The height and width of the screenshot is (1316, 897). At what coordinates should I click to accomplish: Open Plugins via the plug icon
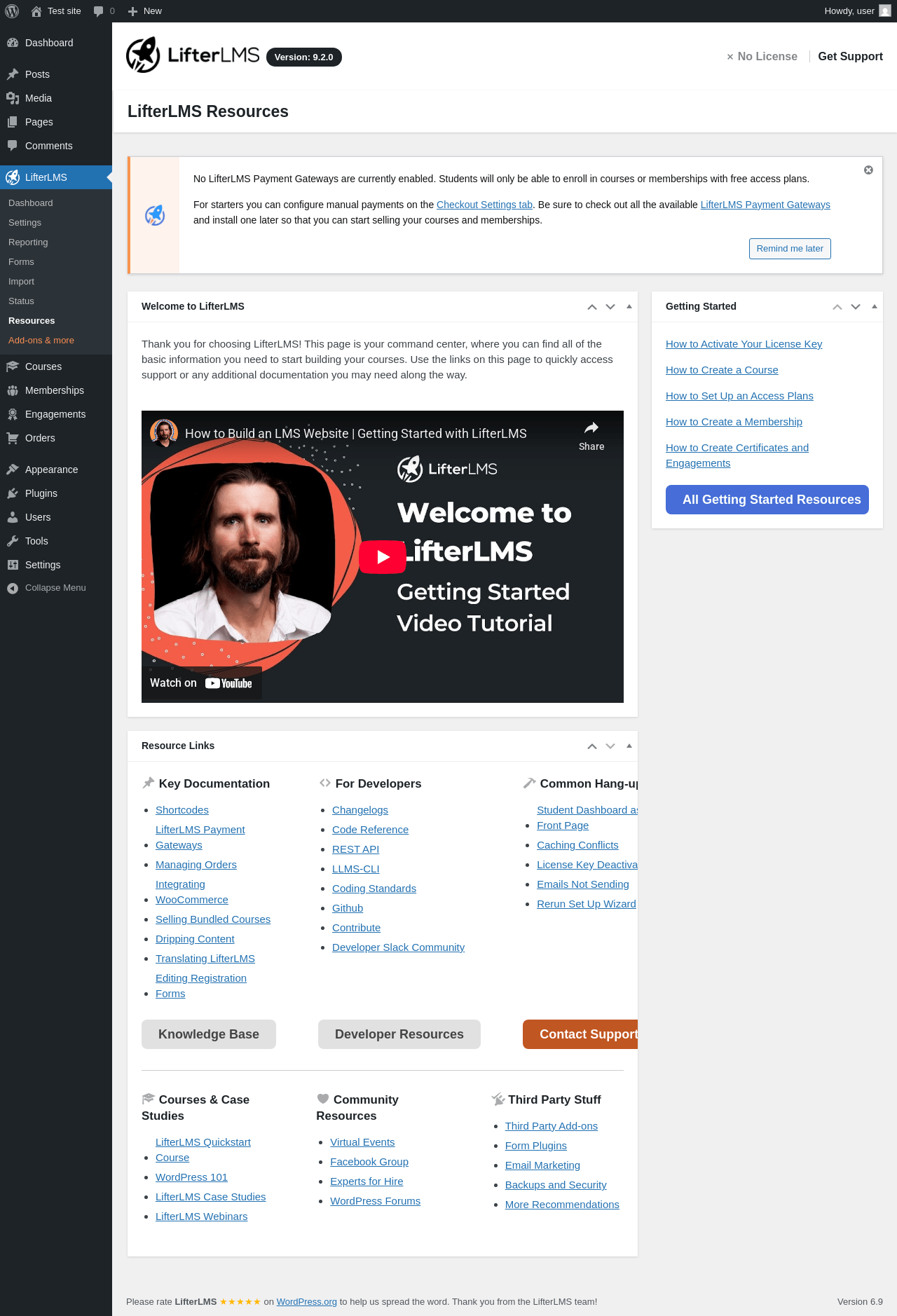13,493
